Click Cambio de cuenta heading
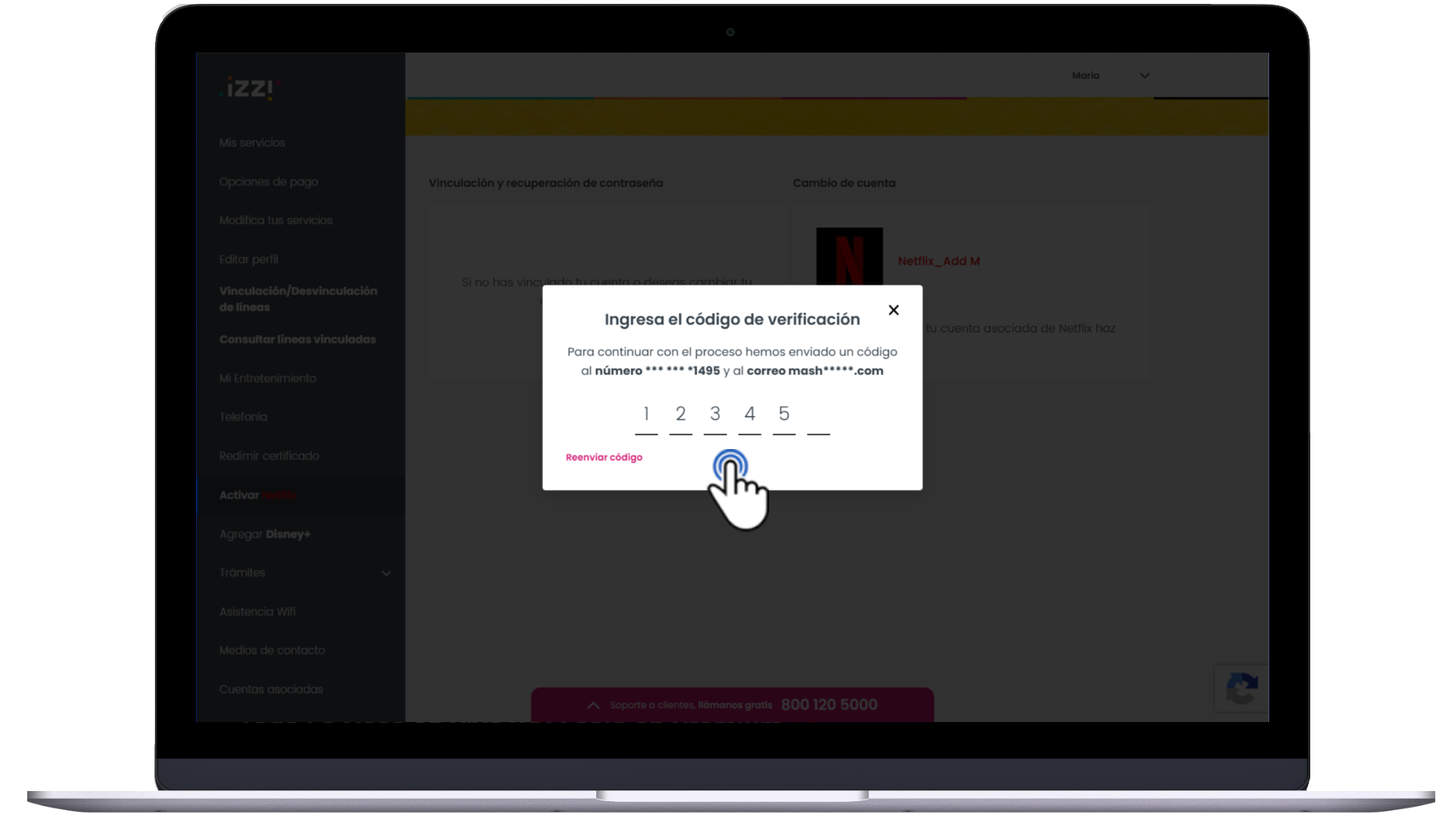Viewport: 1456px width, 819px height. (844, 183)
